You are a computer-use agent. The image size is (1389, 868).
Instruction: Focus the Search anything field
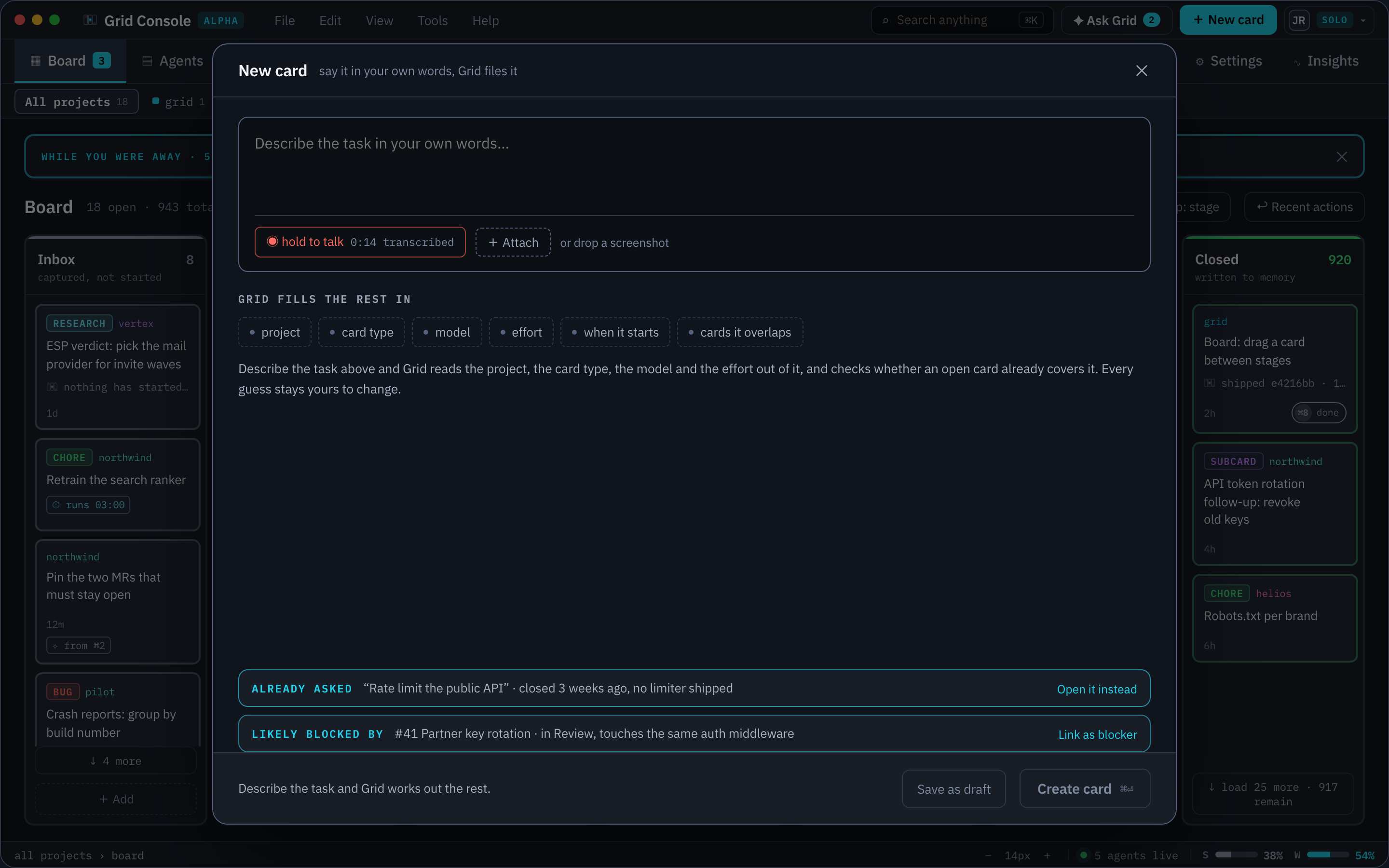(963, 21)
